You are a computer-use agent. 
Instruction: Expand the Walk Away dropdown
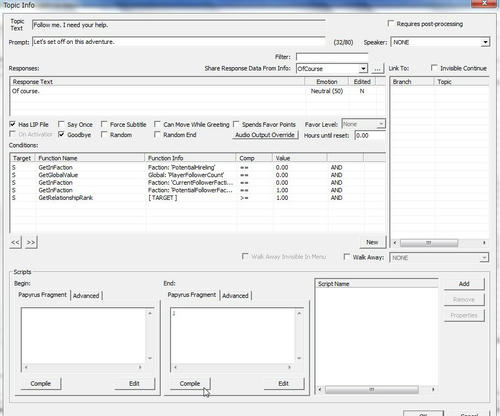[484, 258]
